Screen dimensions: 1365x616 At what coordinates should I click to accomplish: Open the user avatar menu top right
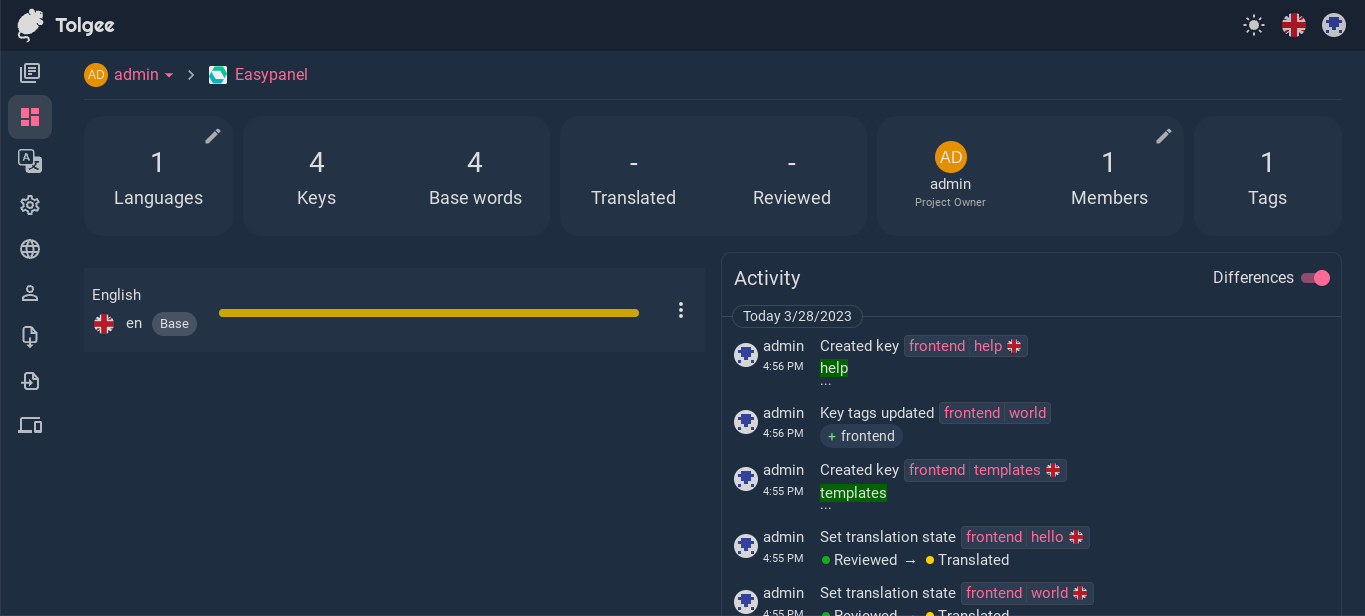point(1334,24)
